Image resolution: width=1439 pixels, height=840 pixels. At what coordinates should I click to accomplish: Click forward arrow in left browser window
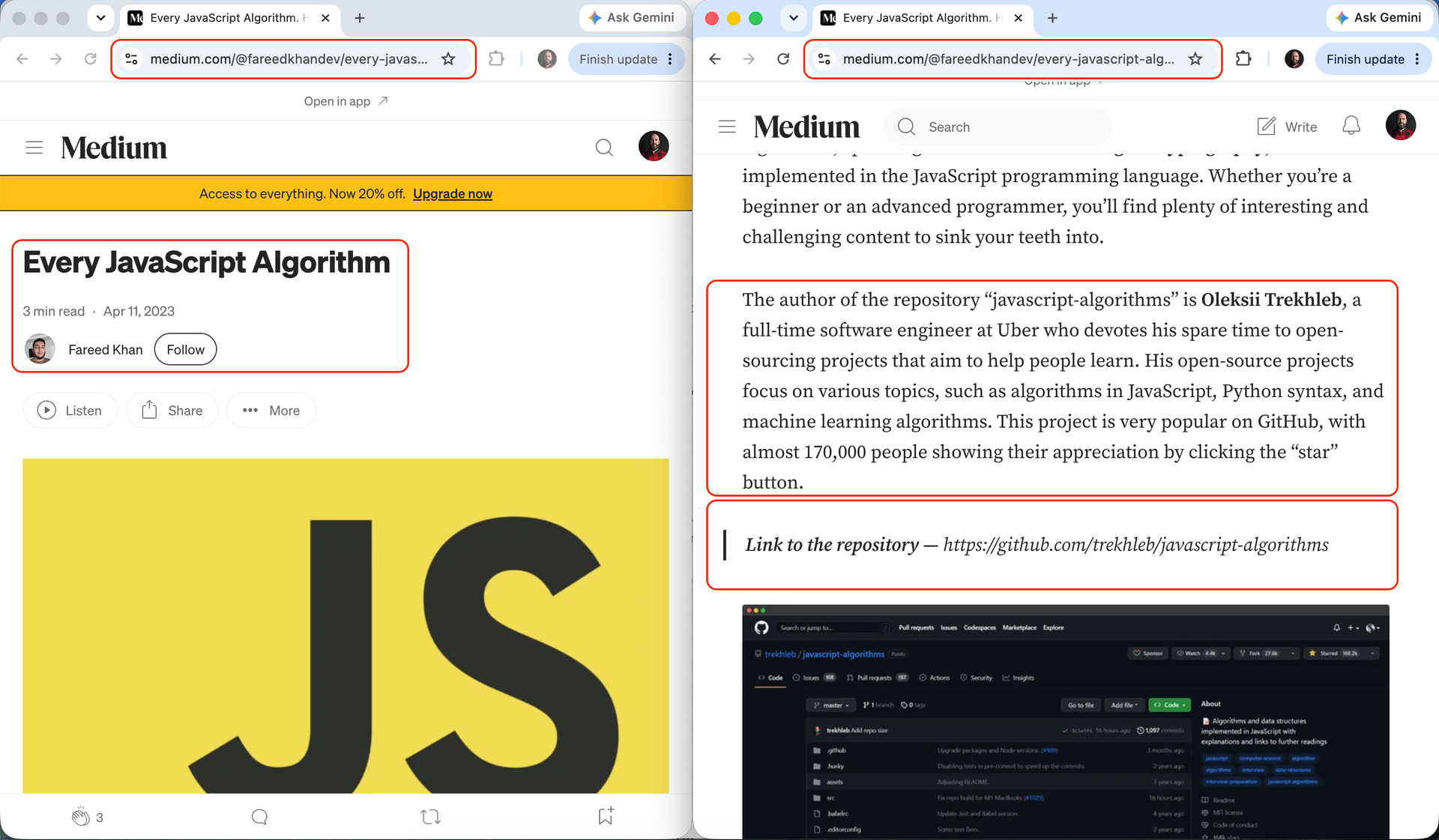coord(56,59)
